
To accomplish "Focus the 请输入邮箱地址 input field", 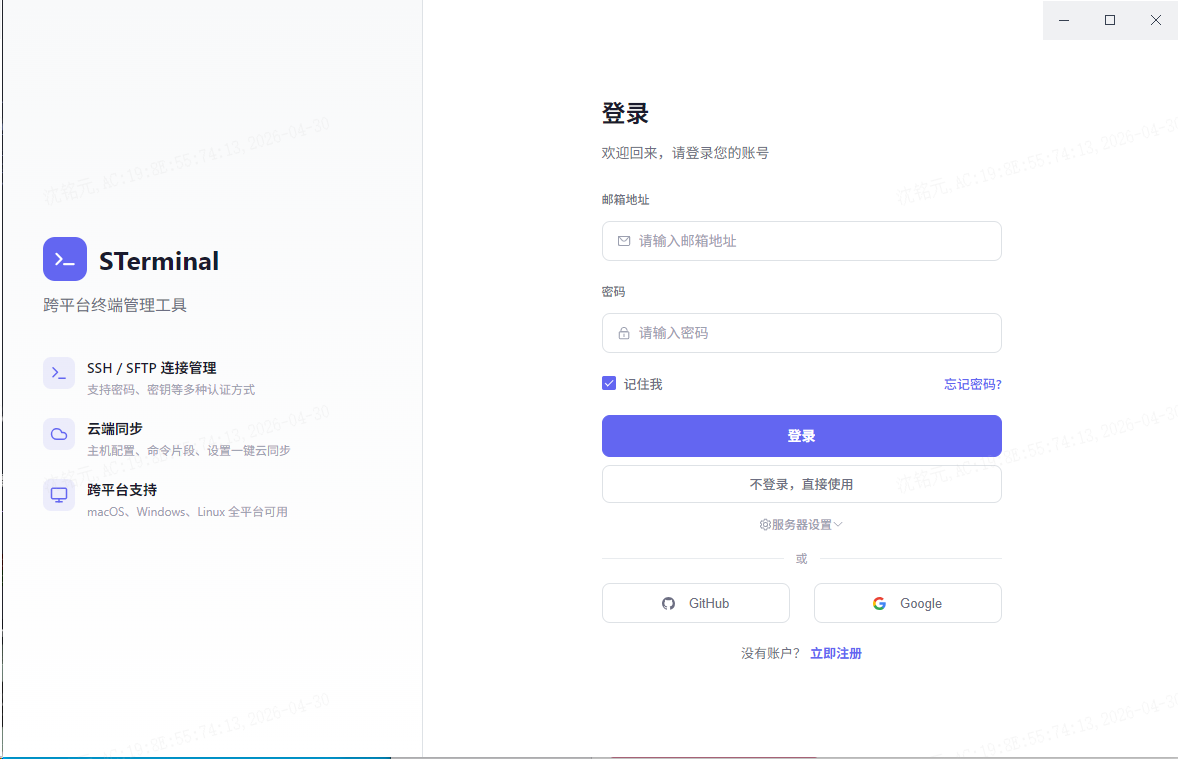I will click(802, 241).
